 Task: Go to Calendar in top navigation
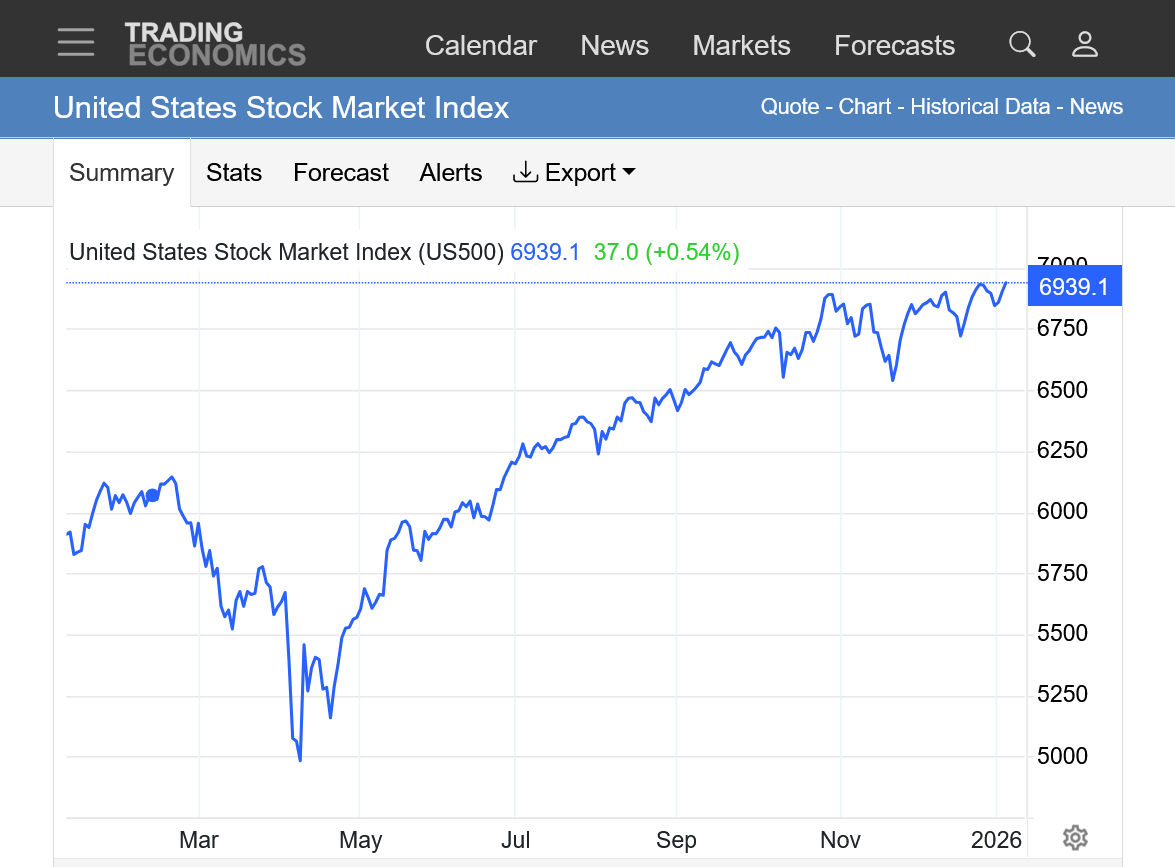pyautogui.click(x=481, y=46)
